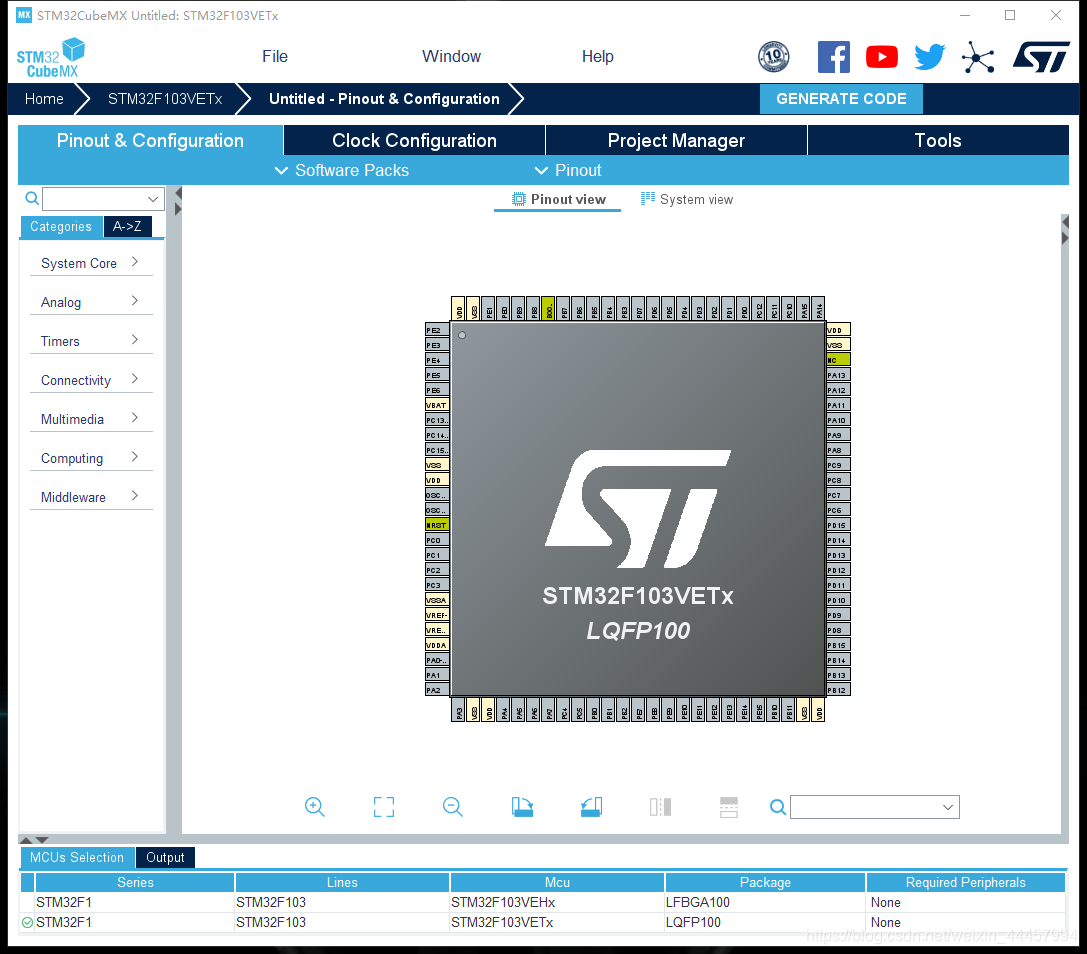Collapse the left panel with upper arrow
The width and height of the screenshot is (1087, 954).
[178, 193]
